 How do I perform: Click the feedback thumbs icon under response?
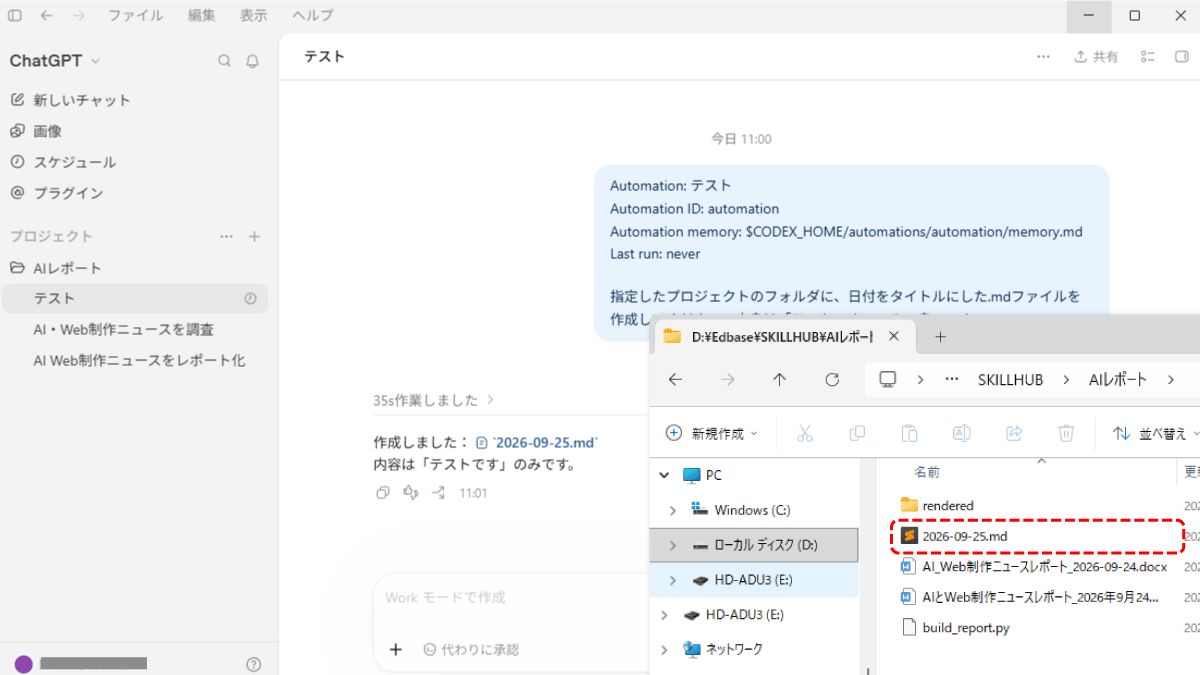[410, 493]
